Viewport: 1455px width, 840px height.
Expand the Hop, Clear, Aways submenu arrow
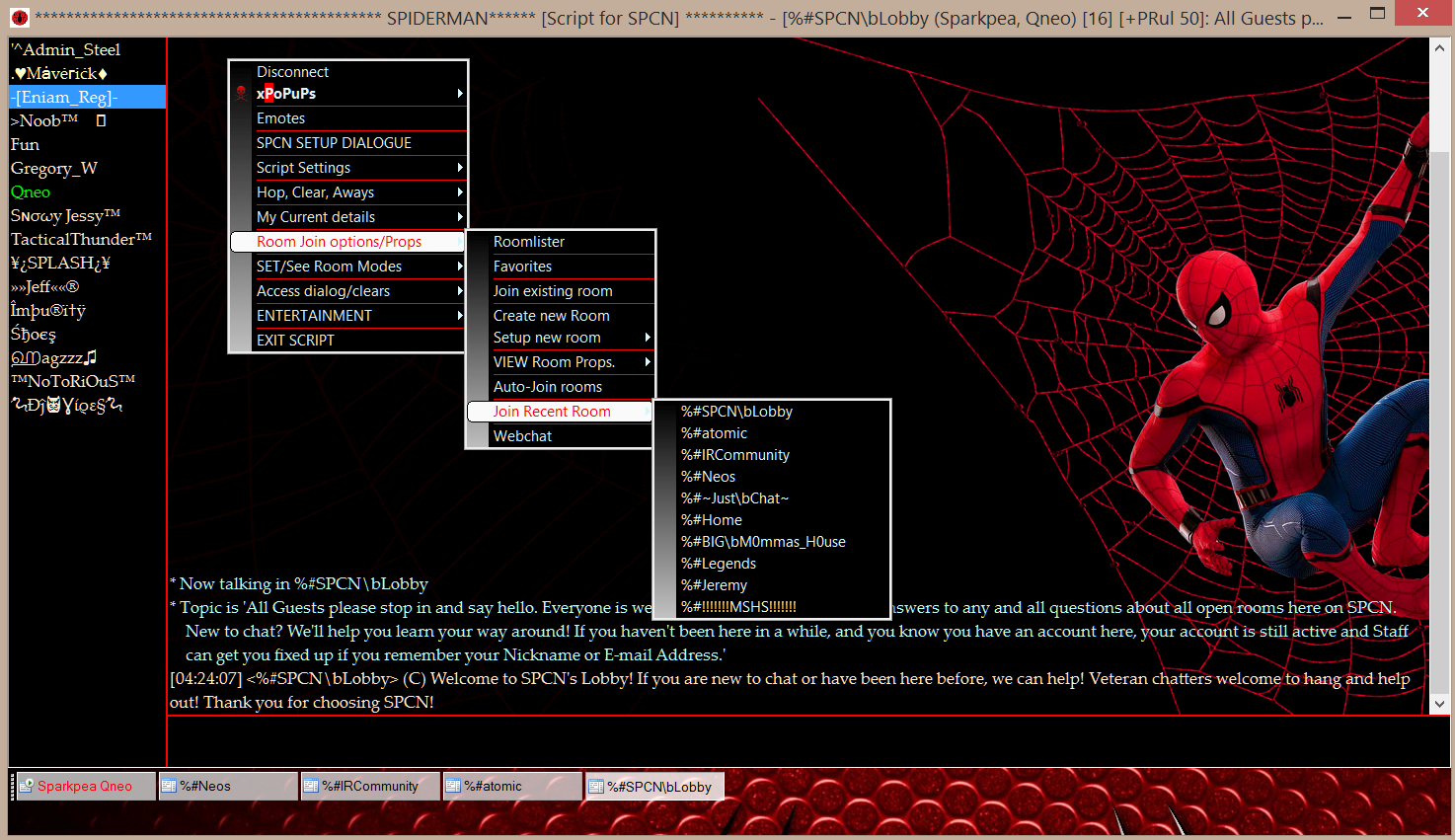click(x=460, y=192)
